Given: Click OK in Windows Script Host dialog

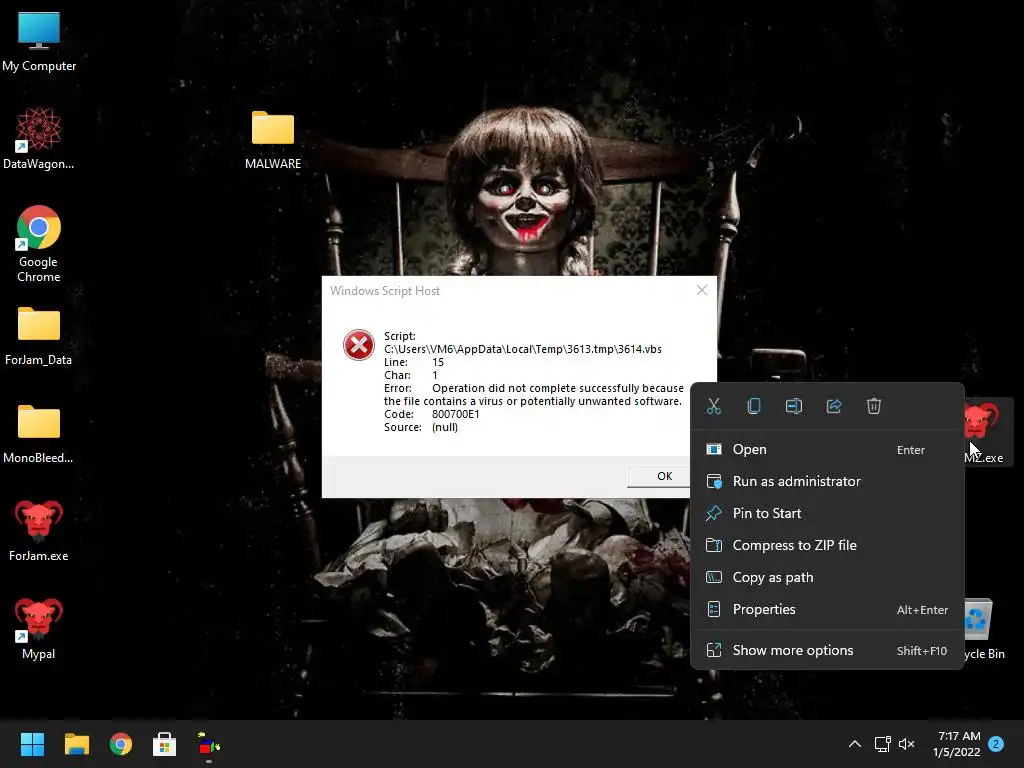Looking at the screenshot, I should (x=660, y=476).
